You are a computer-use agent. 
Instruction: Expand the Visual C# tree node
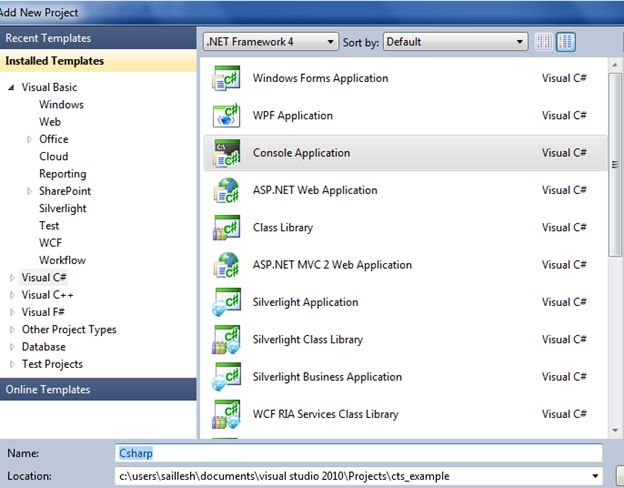point(12,278)
